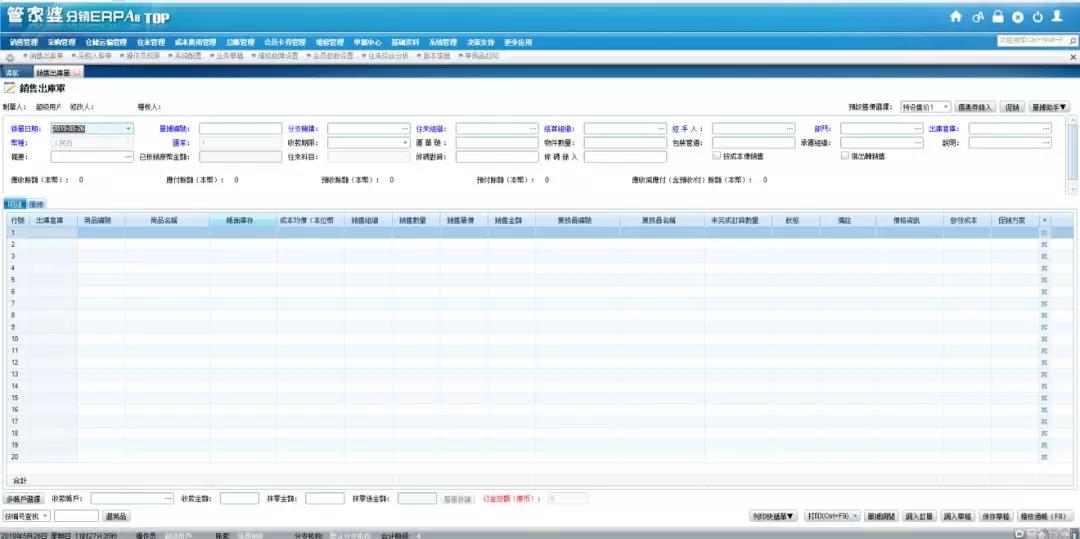The image size is (1080, 539).
Task: Click the edit icon beside 銷售出庫單 title
Action: pyautogui.click(x=10, y=89)
